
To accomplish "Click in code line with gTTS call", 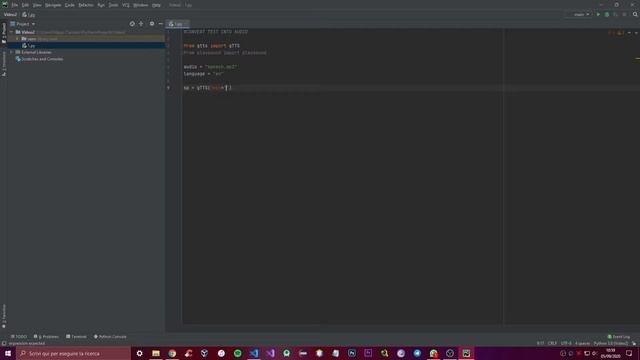I will pos(208,88).
